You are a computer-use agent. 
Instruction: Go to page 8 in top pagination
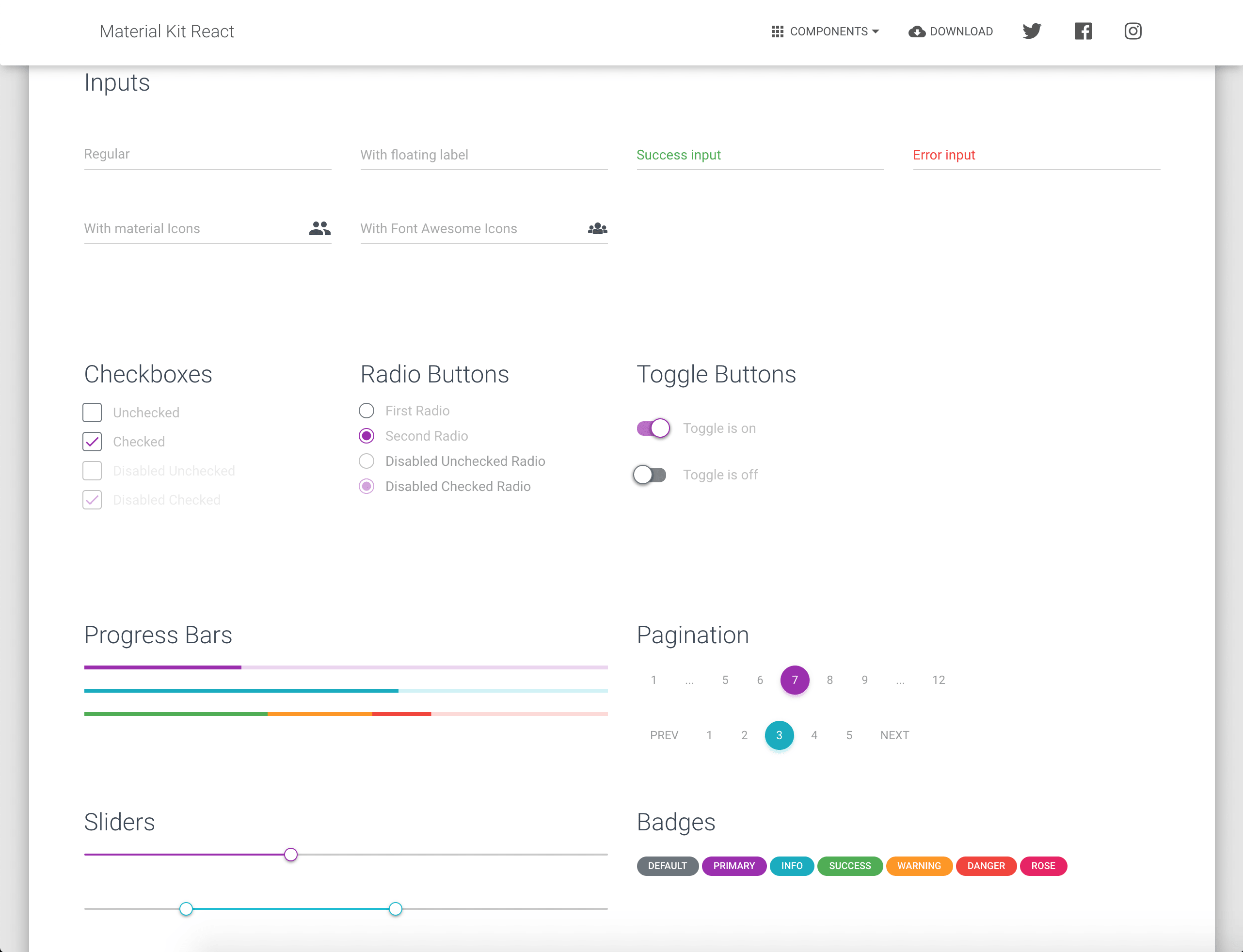coord(829,680)
